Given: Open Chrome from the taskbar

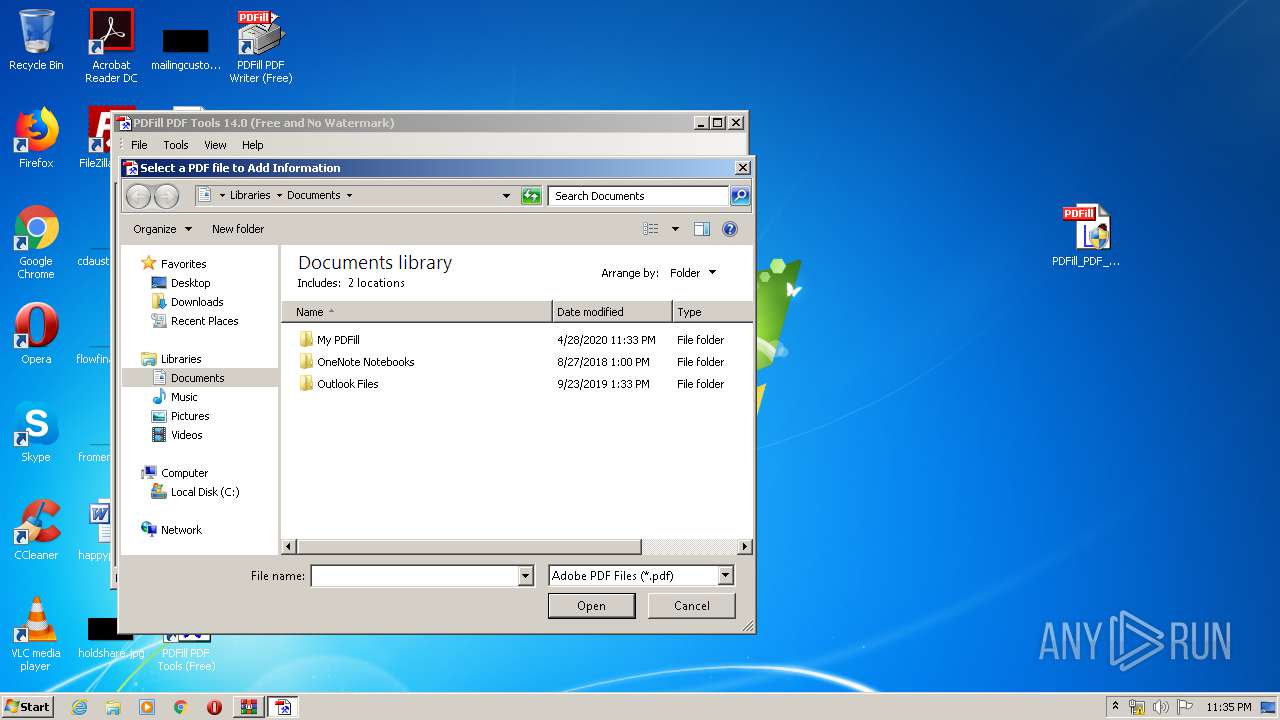Looking at the screenshot, I should pyautogui.click(x=181, y=707).
